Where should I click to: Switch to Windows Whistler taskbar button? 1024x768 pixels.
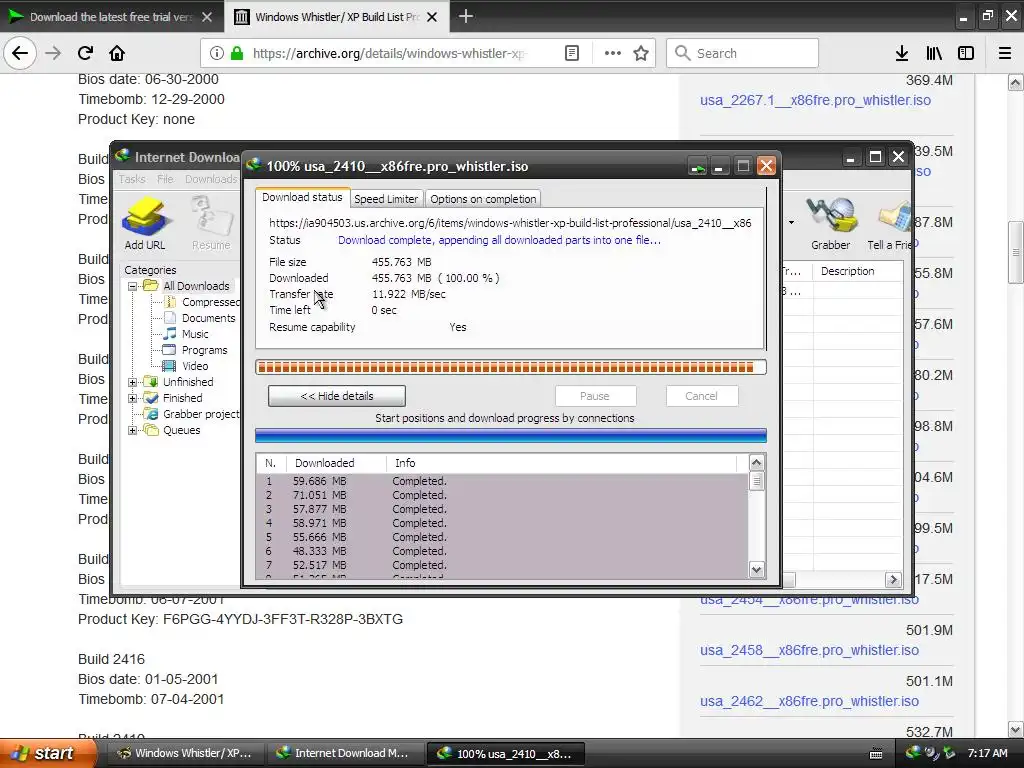point(185,753)
